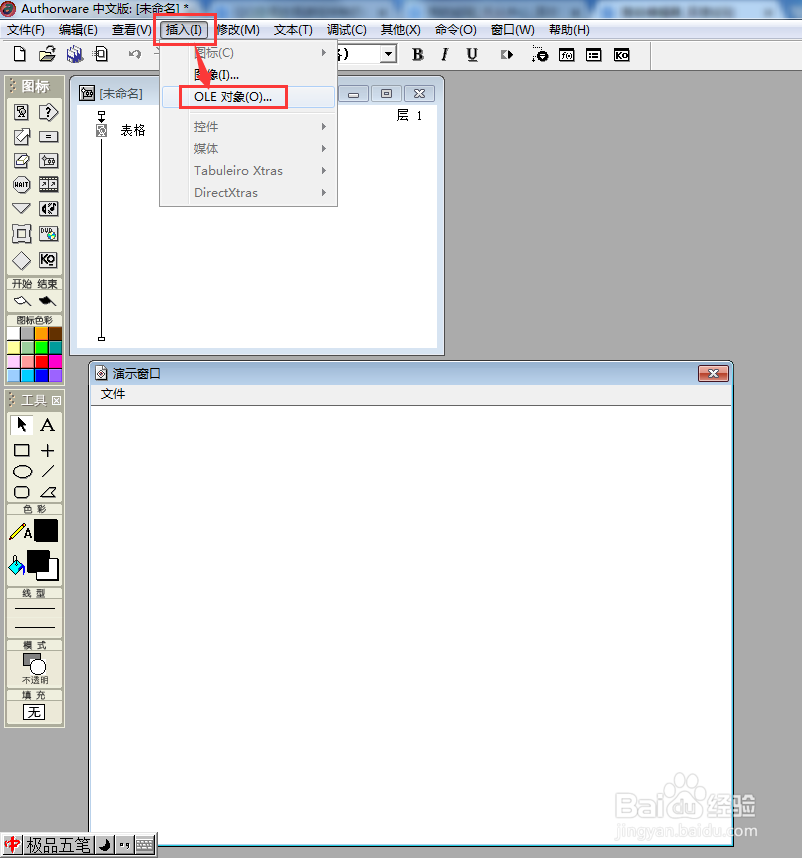Toggle Underline formatting

click(x=472, y=55)
